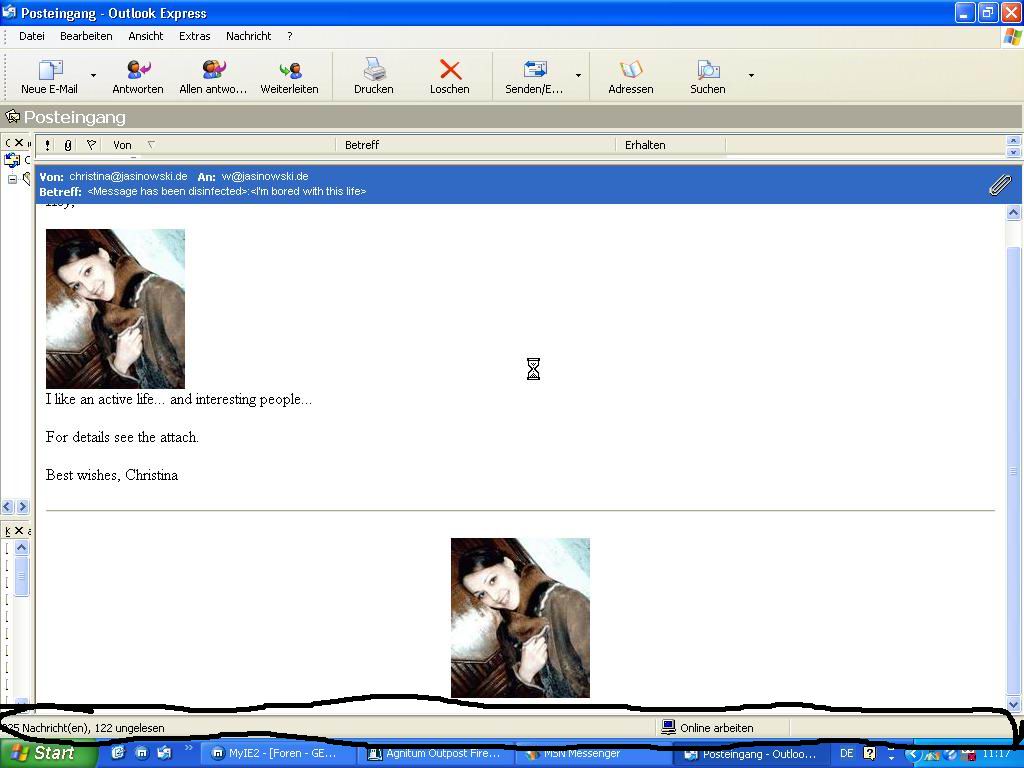This screenshot has width=1024, height=768.
Task: Click the DE language indicator
Action: 846,753
